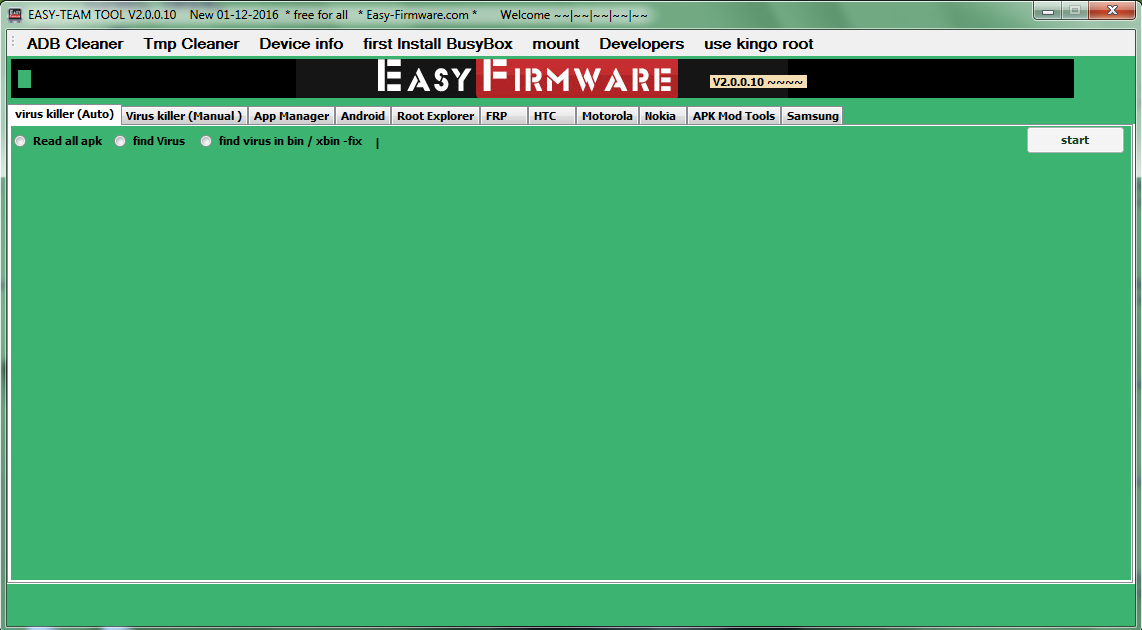Switch to the FRP tab
Screen dimensions: 1142x630
pyautogui.click(x=503, y=116)
